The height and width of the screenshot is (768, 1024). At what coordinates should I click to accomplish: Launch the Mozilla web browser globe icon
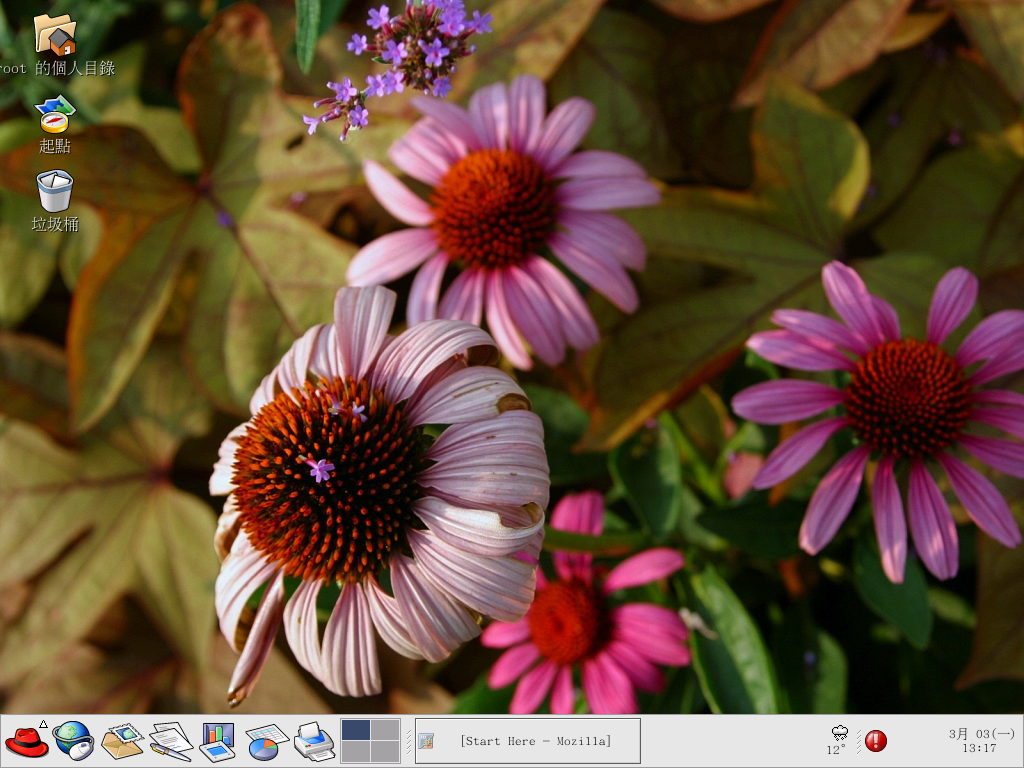click(73, 741)
